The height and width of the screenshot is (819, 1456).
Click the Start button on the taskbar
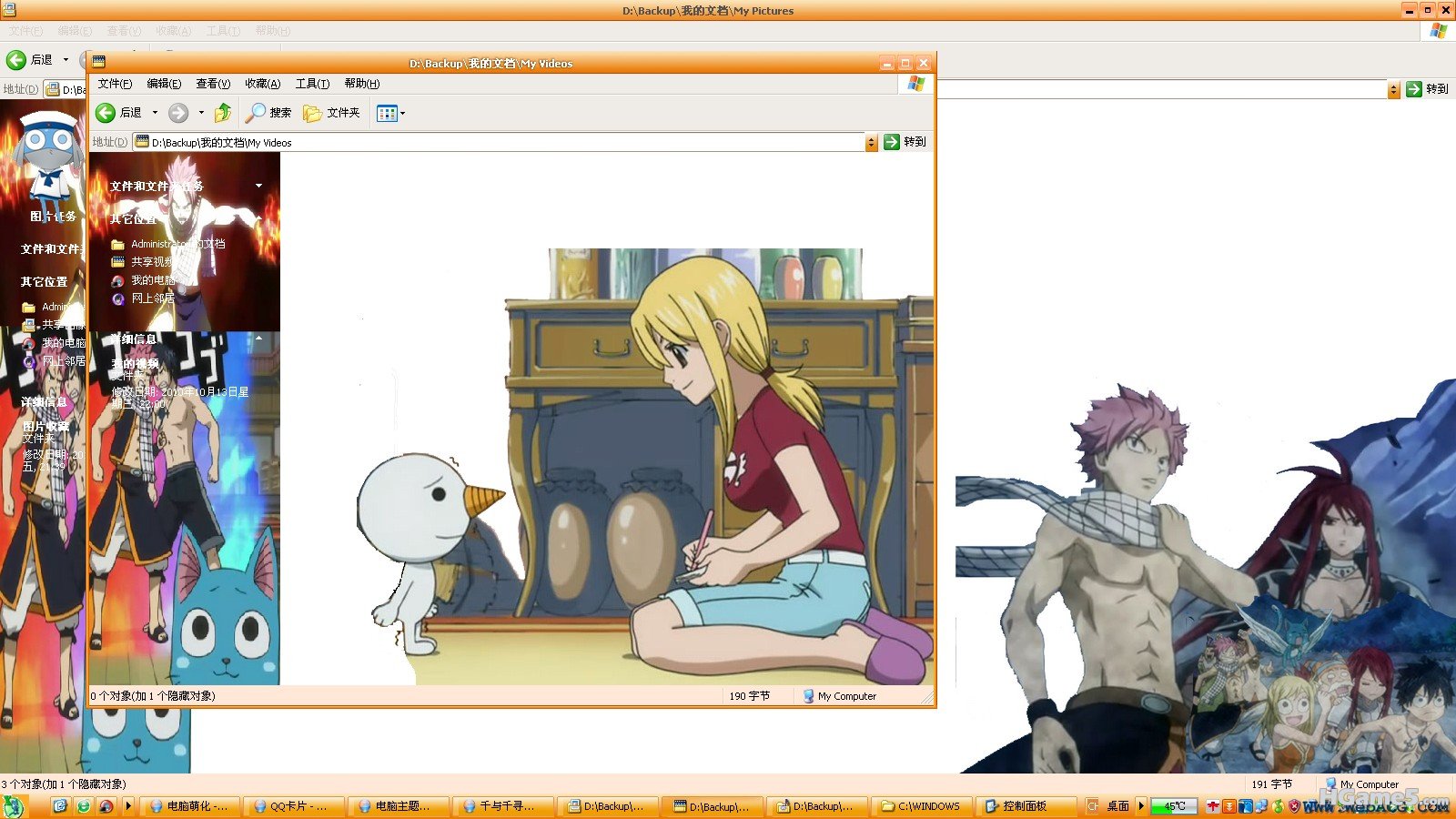coord(13,806)
